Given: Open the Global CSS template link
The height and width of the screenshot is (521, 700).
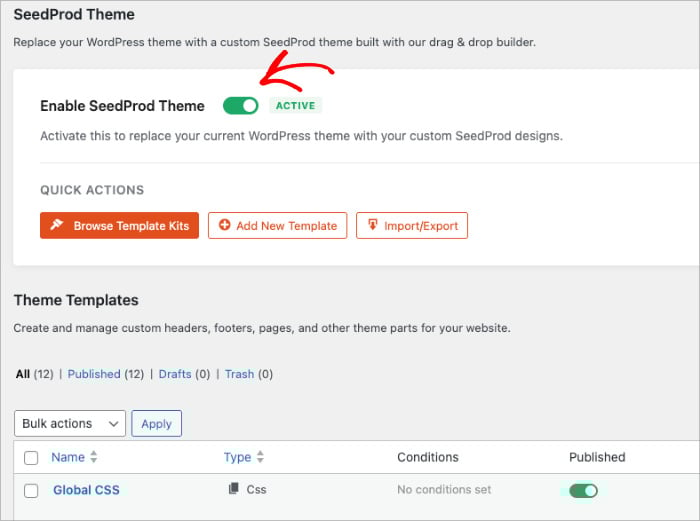Looking at the screenshot, I should (86, 490).
